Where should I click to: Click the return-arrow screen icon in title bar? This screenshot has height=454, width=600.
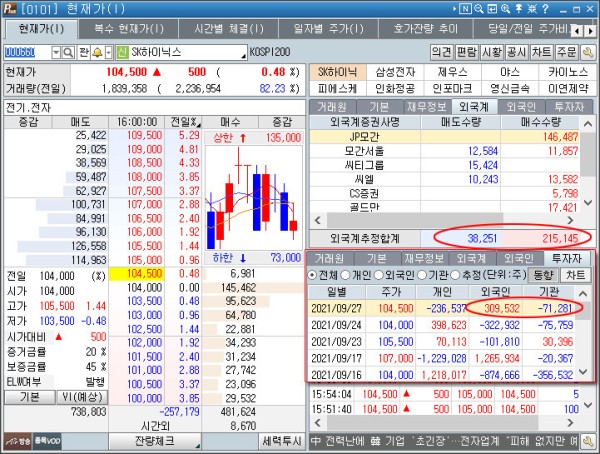click(492, 8)
